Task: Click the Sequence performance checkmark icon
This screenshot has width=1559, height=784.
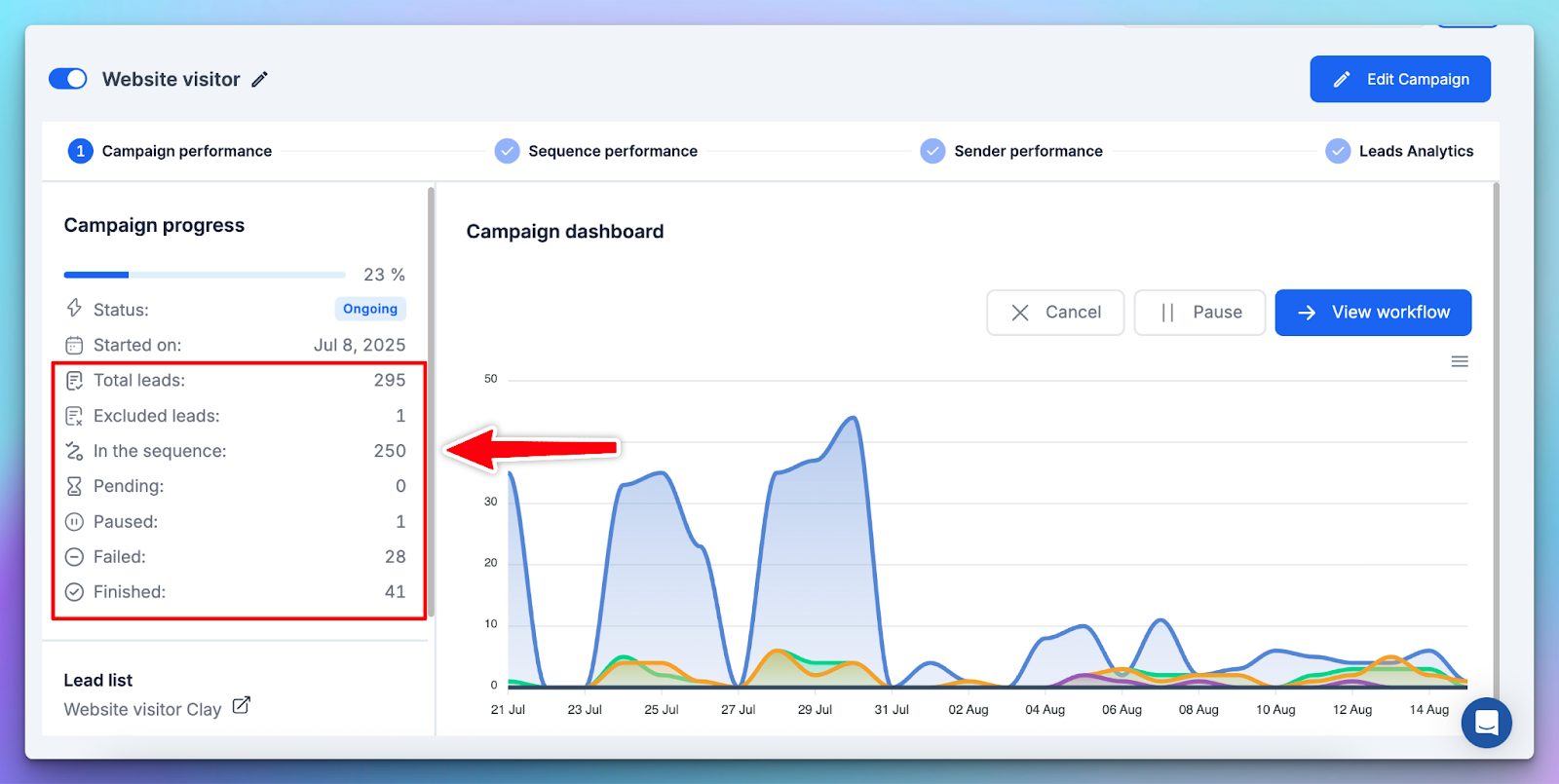Action: tap(507, 151)
